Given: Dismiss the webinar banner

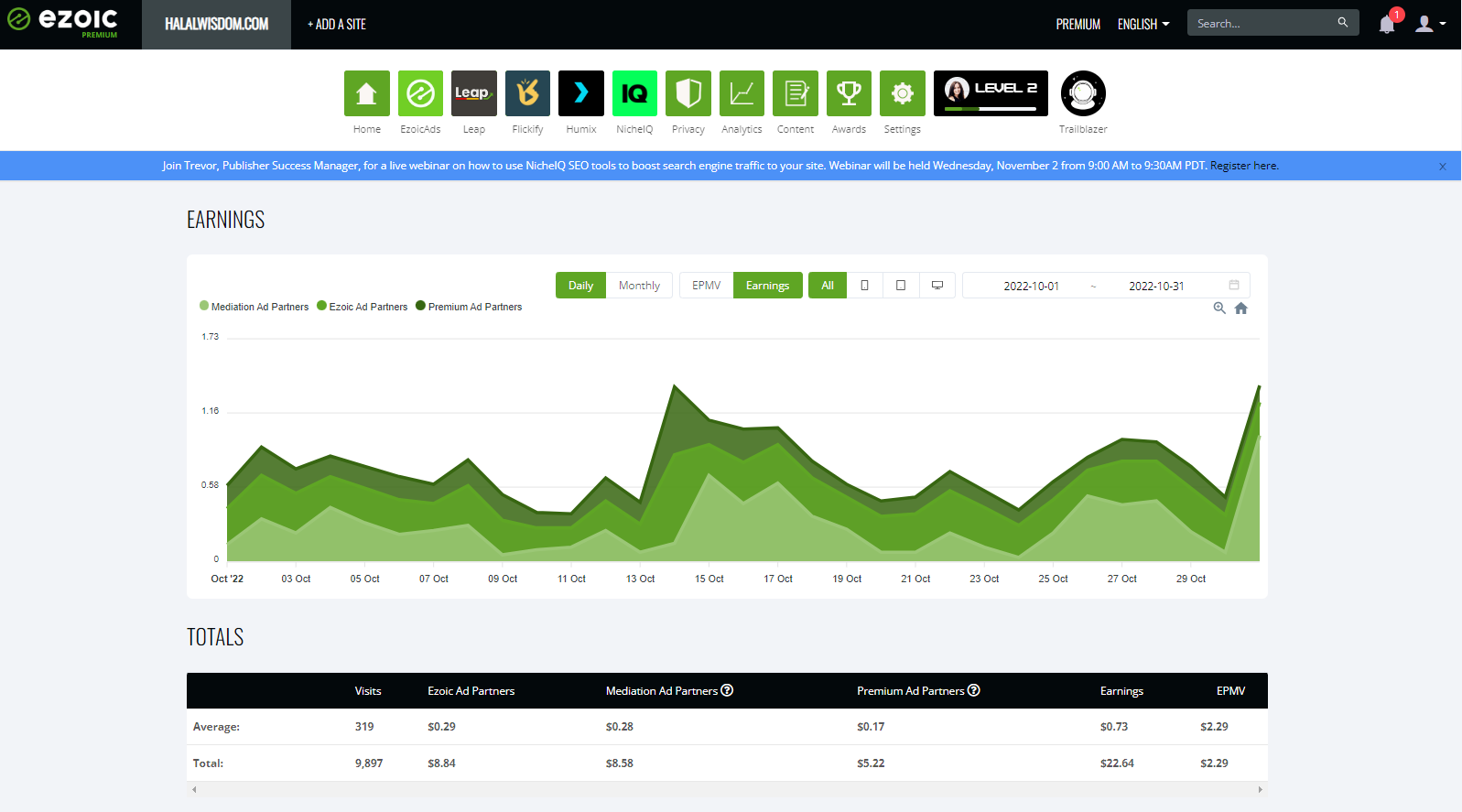Looking at the screenshot, I should coord(1442,167).
